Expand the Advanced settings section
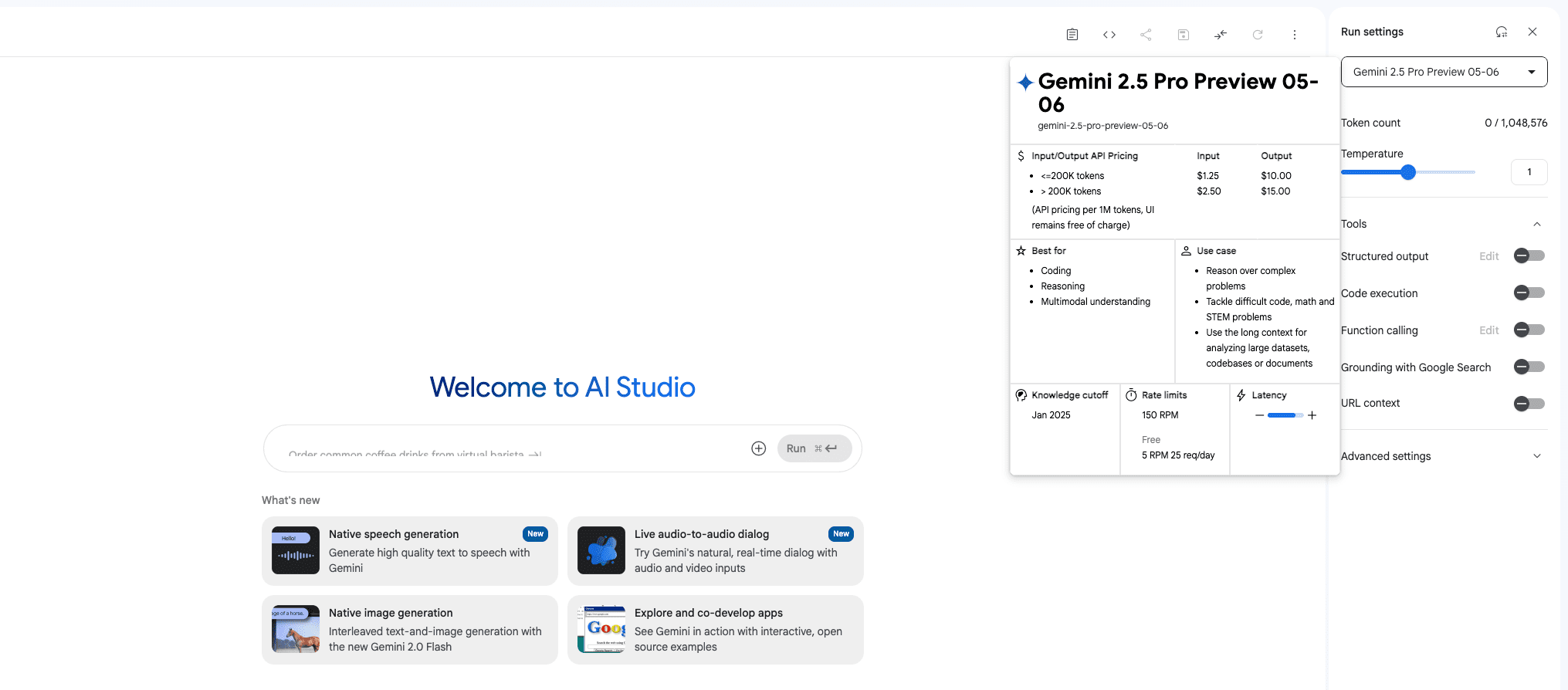Screen dimensions: 1568x690 pos(1444,456)
